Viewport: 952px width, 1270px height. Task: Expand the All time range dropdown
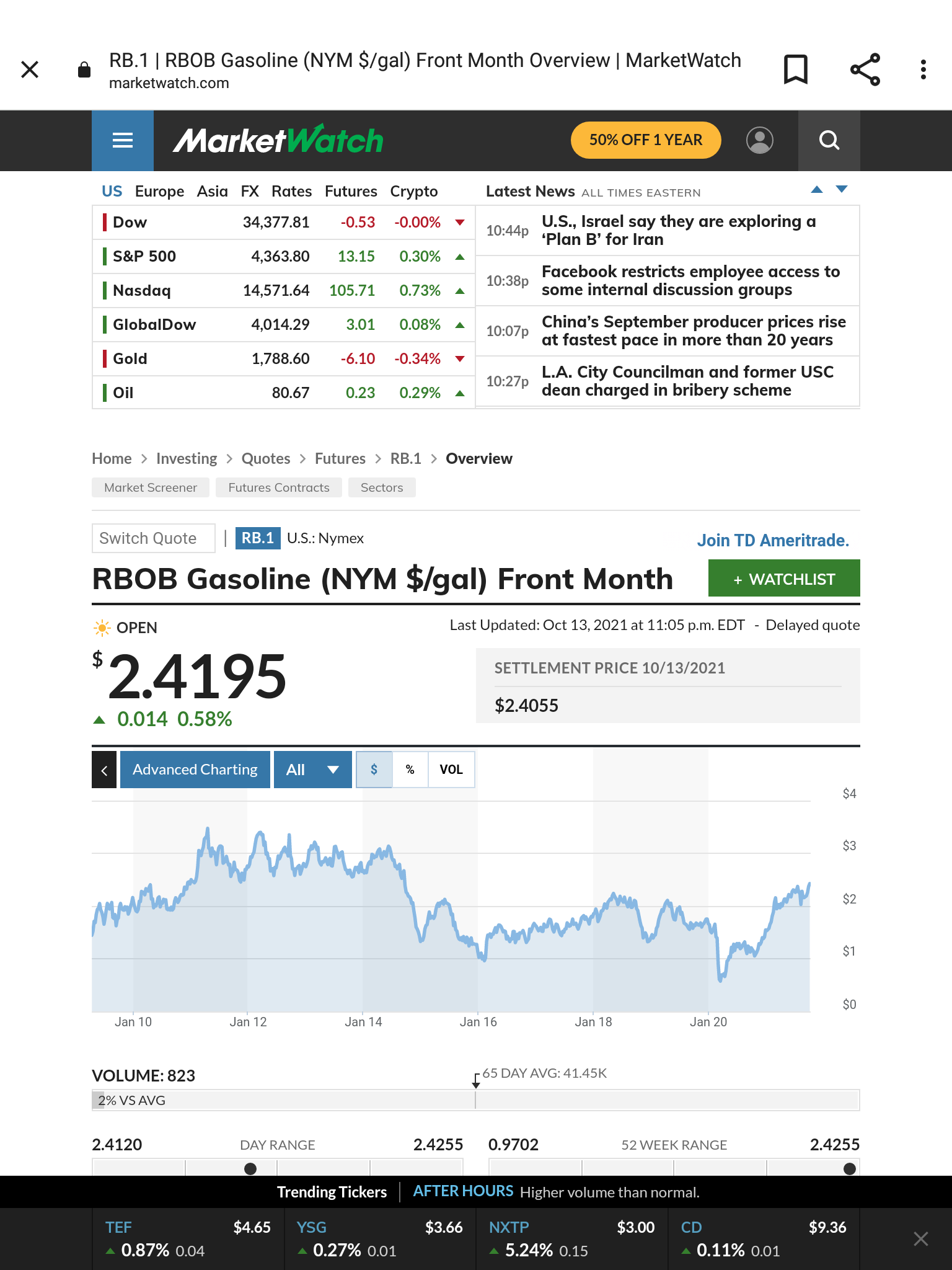click(312, 770)
